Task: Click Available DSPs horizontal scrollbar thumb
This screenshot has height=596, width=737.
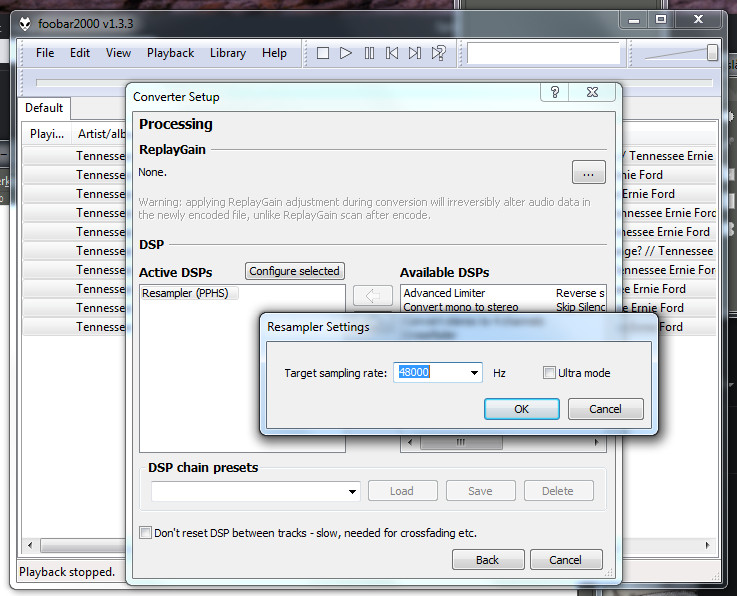Action: coord(461,442)
